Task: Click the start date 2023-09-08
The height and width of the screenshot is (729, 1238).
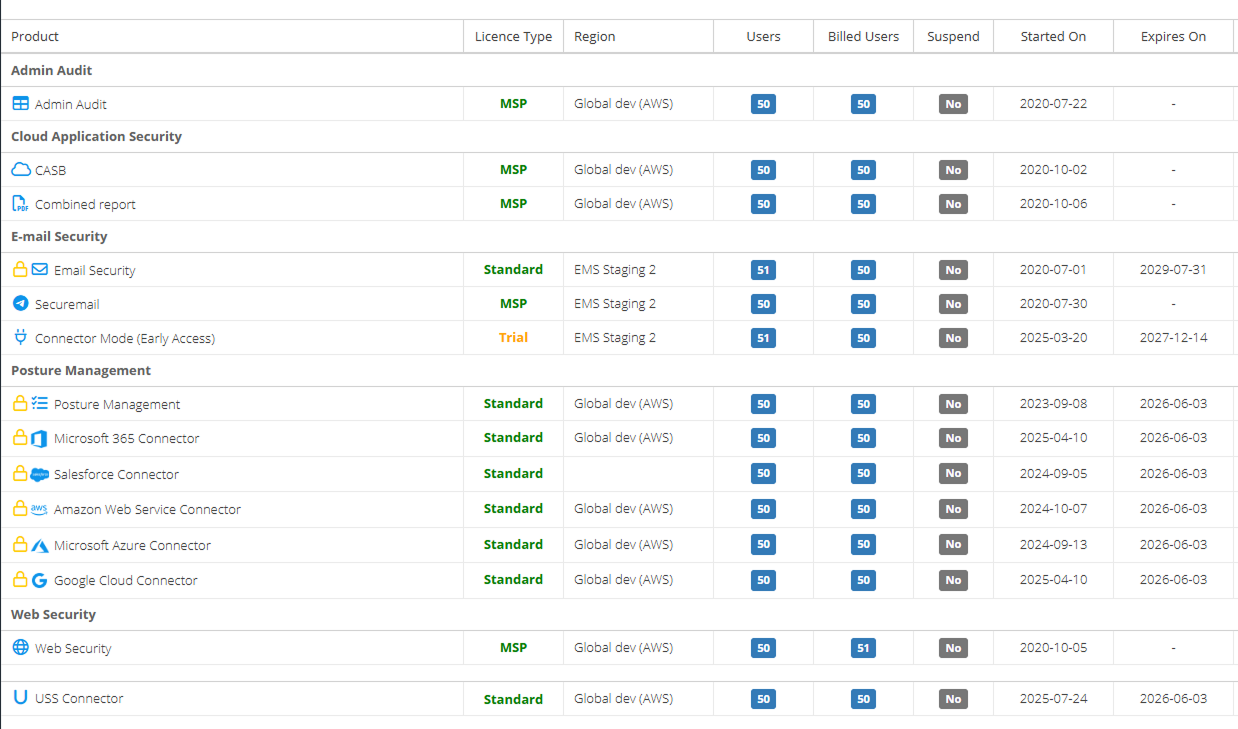Action: click(x=1053, y=404)
